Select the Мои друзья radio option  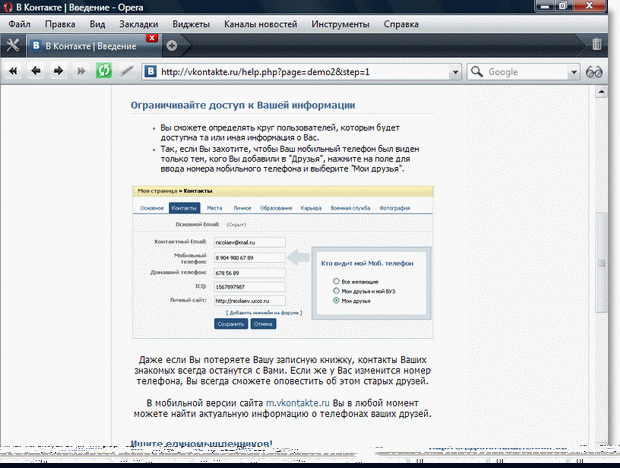[x=336, y=300]
